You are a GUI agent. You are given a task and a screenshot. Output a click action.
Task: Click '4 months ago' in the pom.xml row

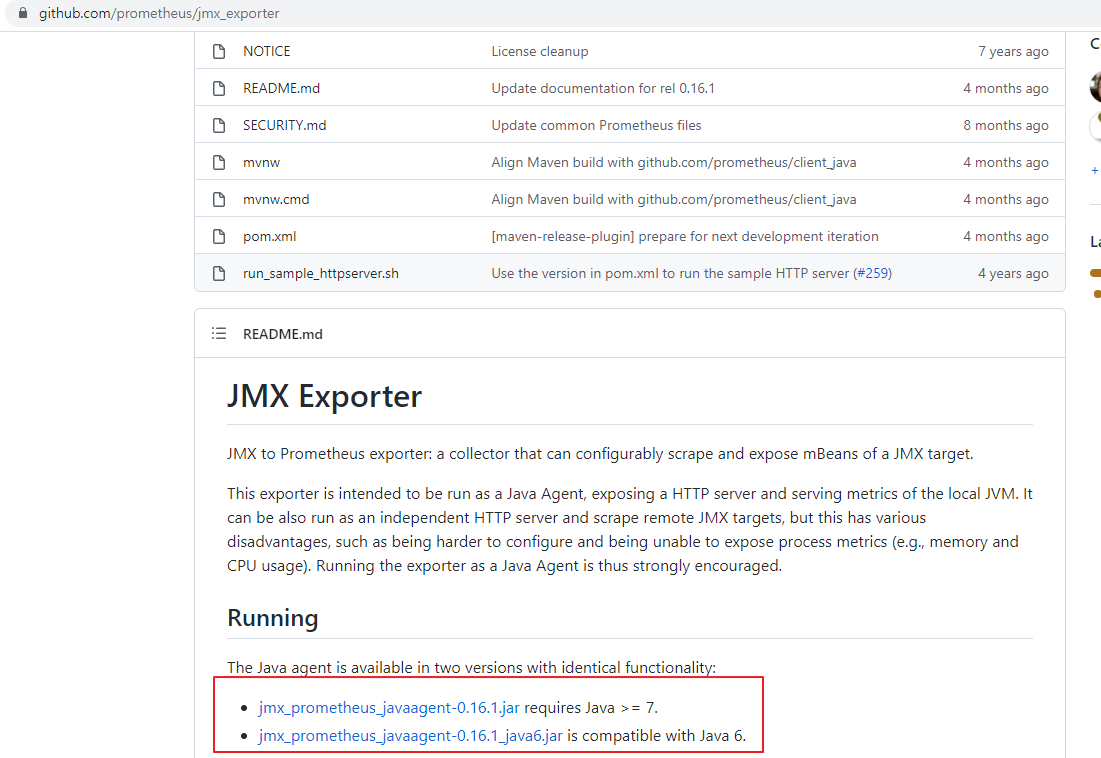point(1006,237)
